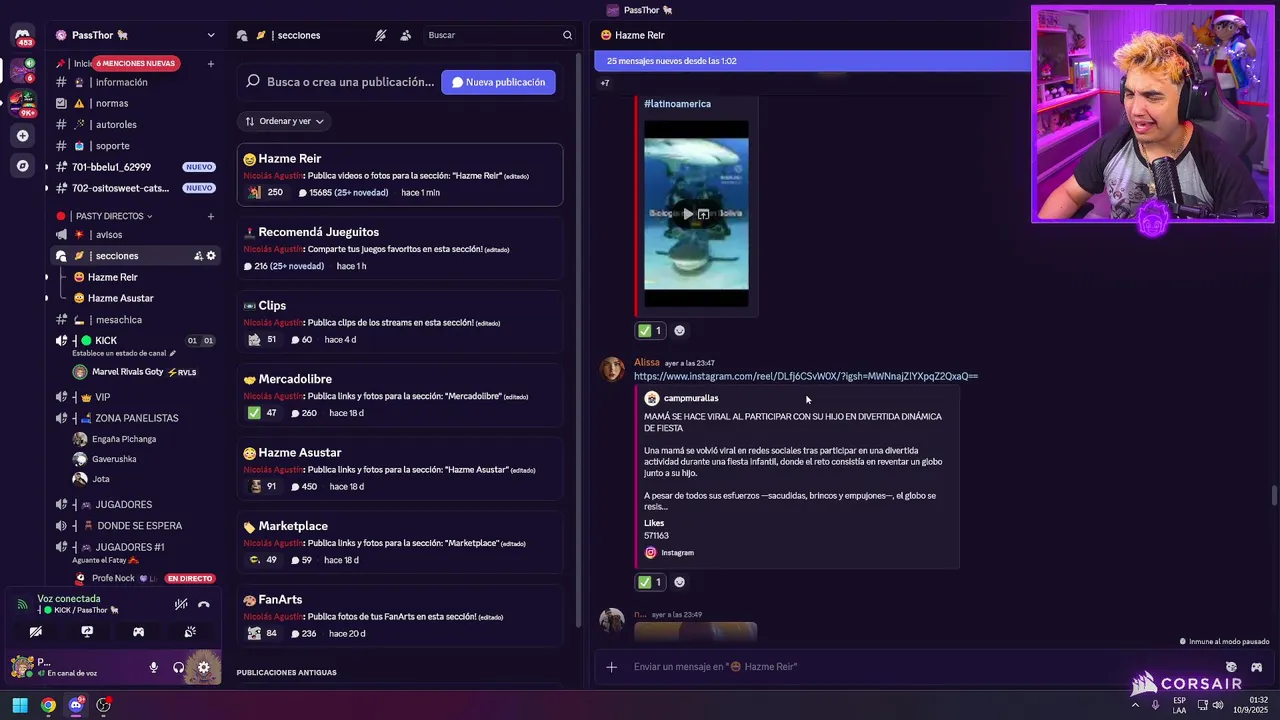Click the Nueva publicación button
The width and height of the screenshot is (1280, 720).
pos(498,82)
